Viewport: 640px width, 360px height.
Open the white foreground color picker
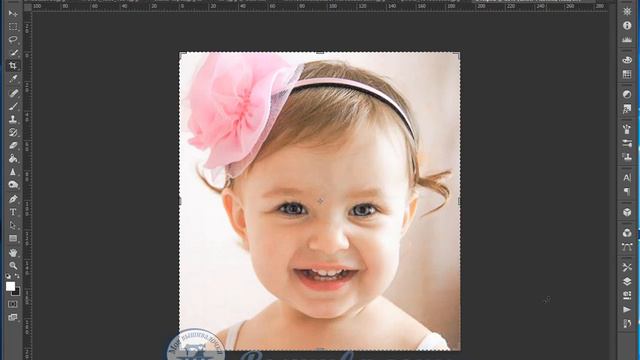click(x=10, y=286)
